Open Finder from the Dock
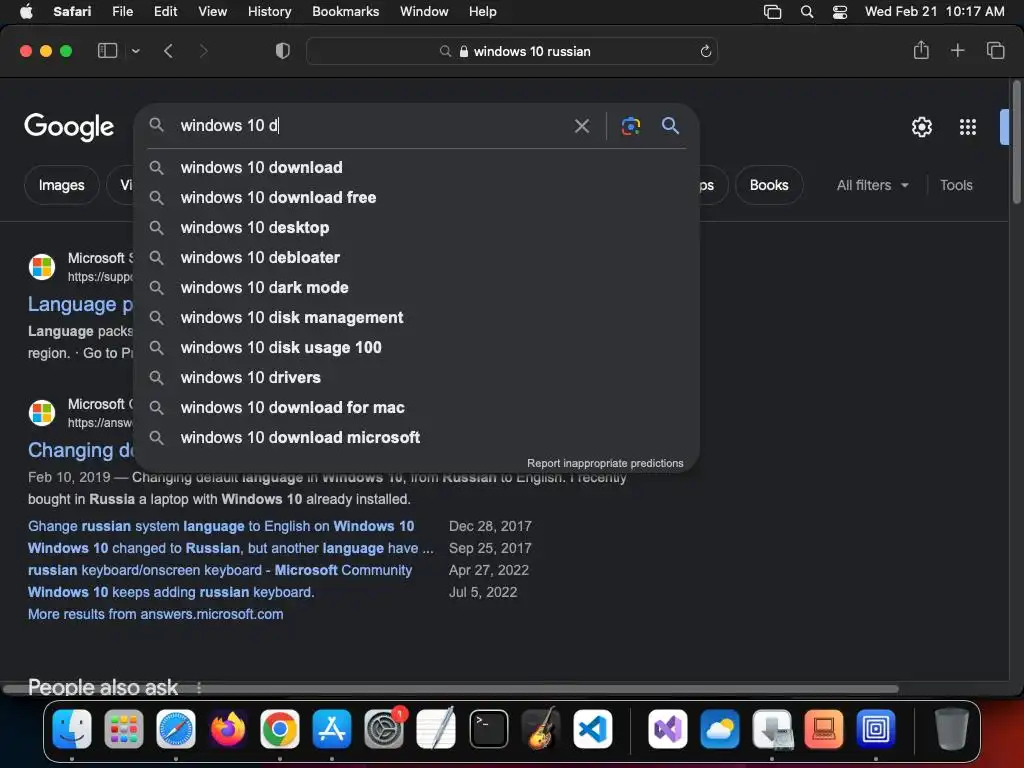 [72, 729]
